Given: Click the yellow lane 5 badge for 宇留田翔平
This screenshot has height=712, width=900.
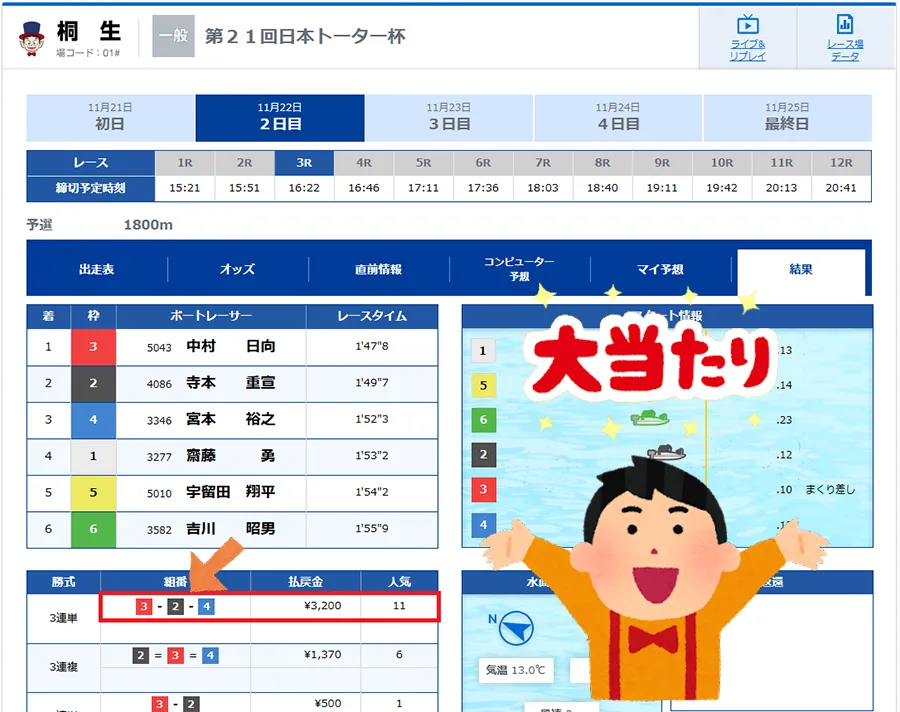Looking at the screenshot, I should (x=93, y=492).
